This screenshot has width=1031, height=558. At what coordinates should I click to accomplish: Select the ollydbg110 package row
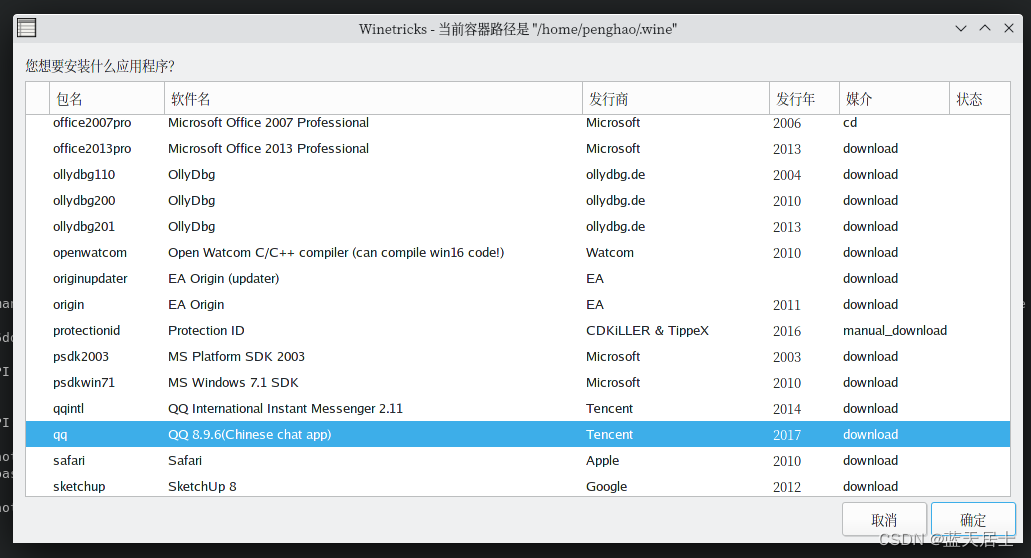tap(517, 175)
